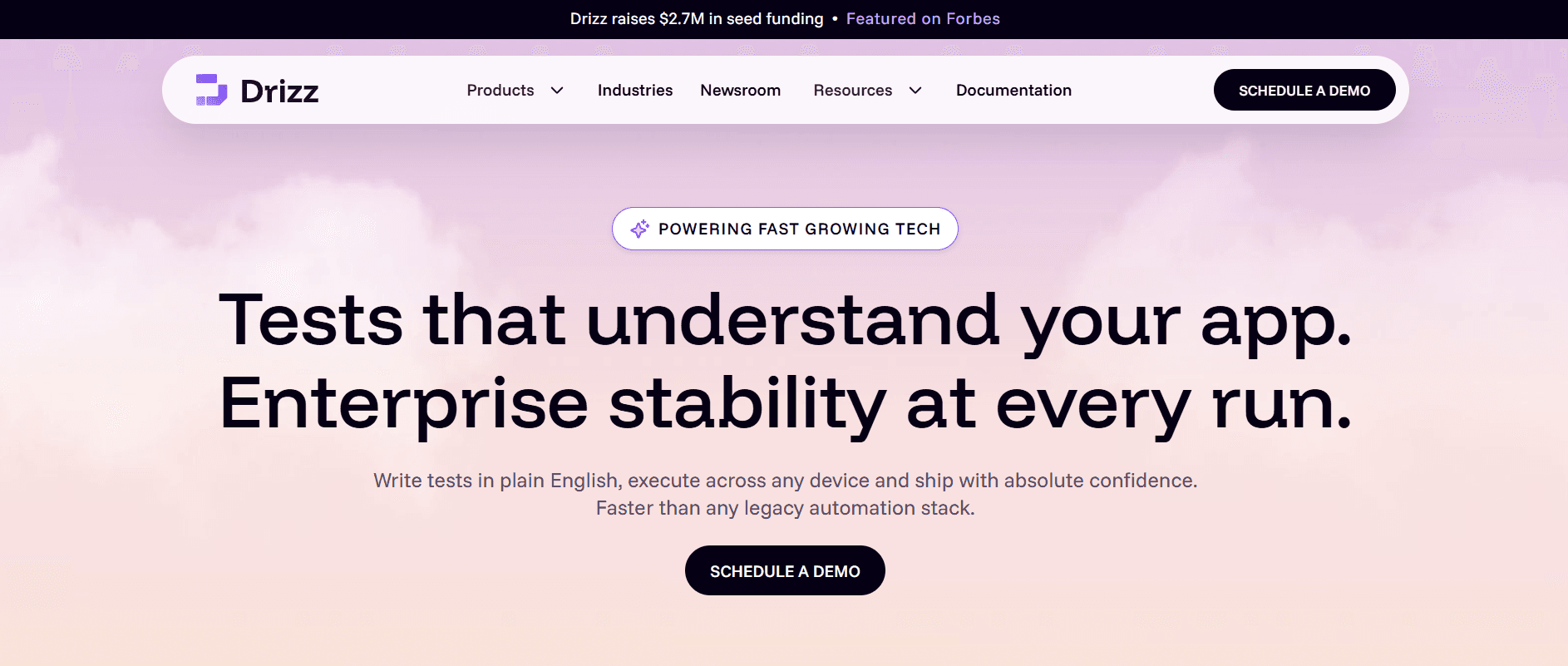Click the 'Enterprise stability at every run.' headline
This screenshot has width=1568, height=666.
(x=785, y=405)
